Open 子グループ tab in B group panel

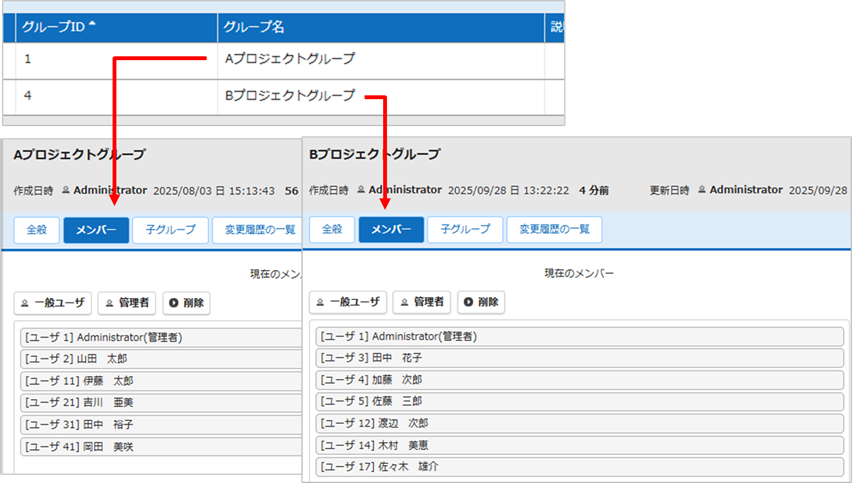pyautogui.click(x=465, y=230)
